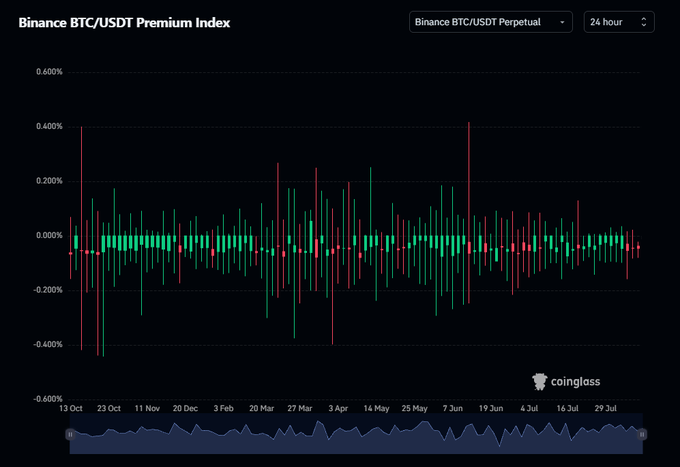Viewport: 680px width, 467px height.
Task: Click the right range slider handle
Action: pyautogui.click(x=642, y=434)
